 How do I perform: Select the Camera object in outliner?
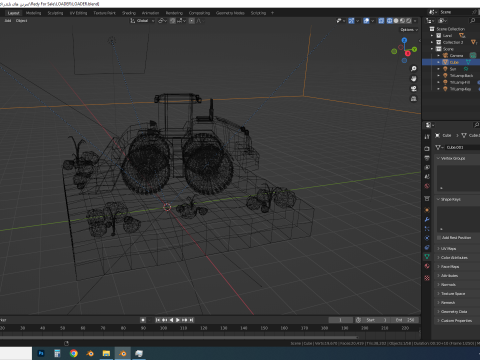click(x=456, y=56)
